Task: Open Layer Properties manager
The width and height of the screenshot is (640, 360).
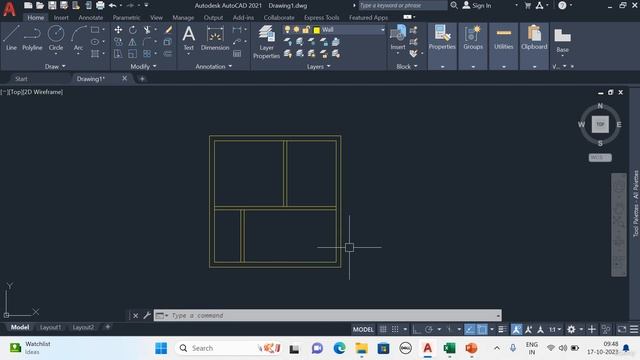Action: (266, 42)
